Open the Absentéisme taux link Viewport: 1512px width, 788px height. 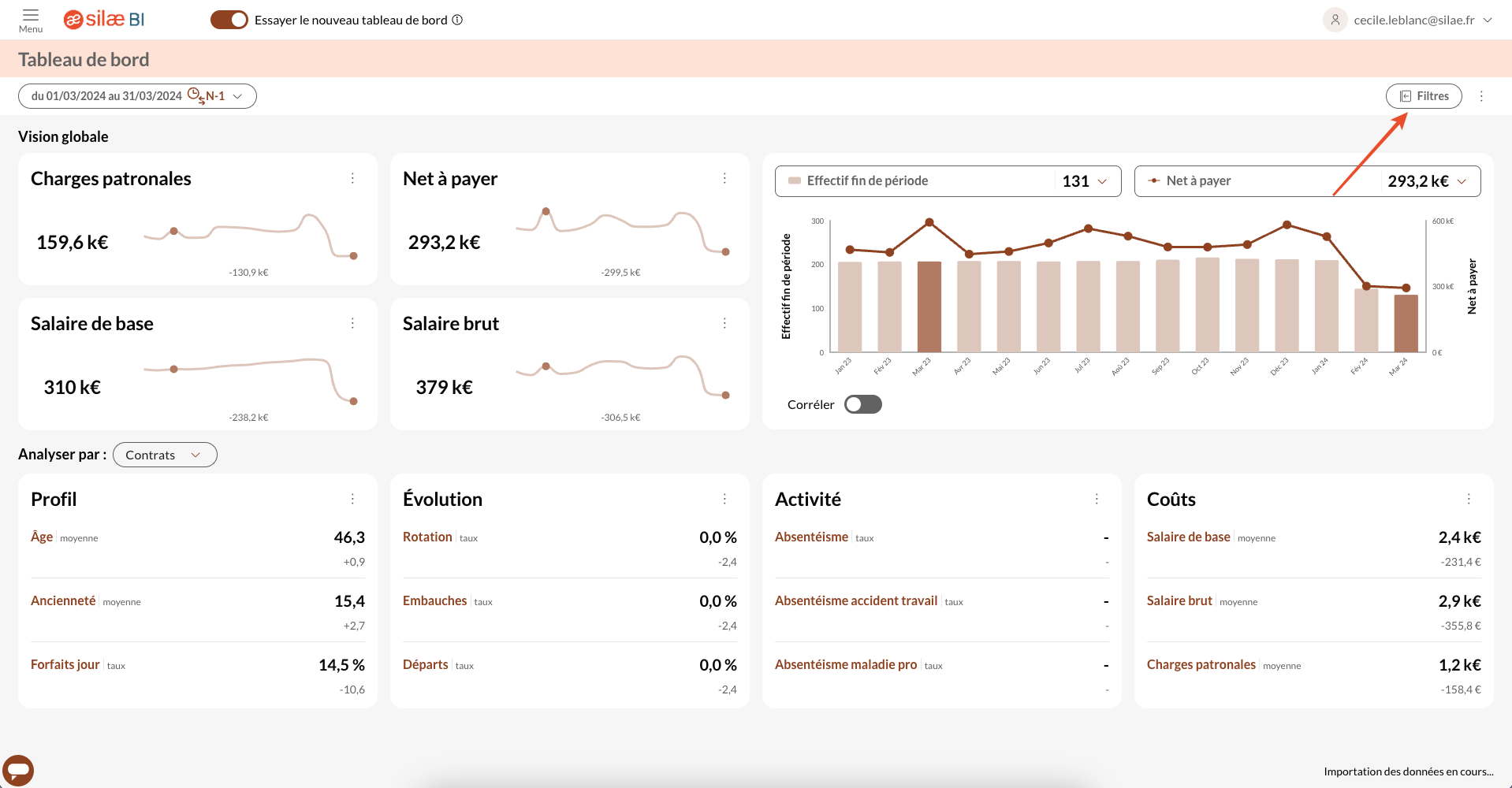tap(811, 537)
